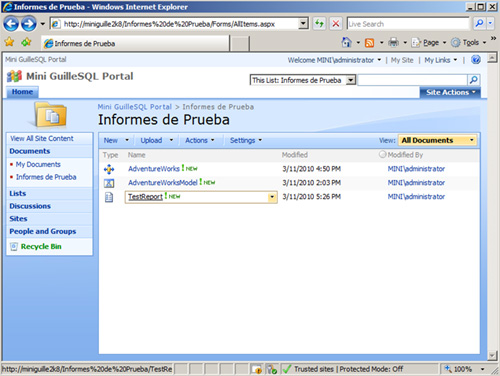Sort by the Name column header
Image resolution: width=500 pixels, height=376 pixels.
pos(136,155)
